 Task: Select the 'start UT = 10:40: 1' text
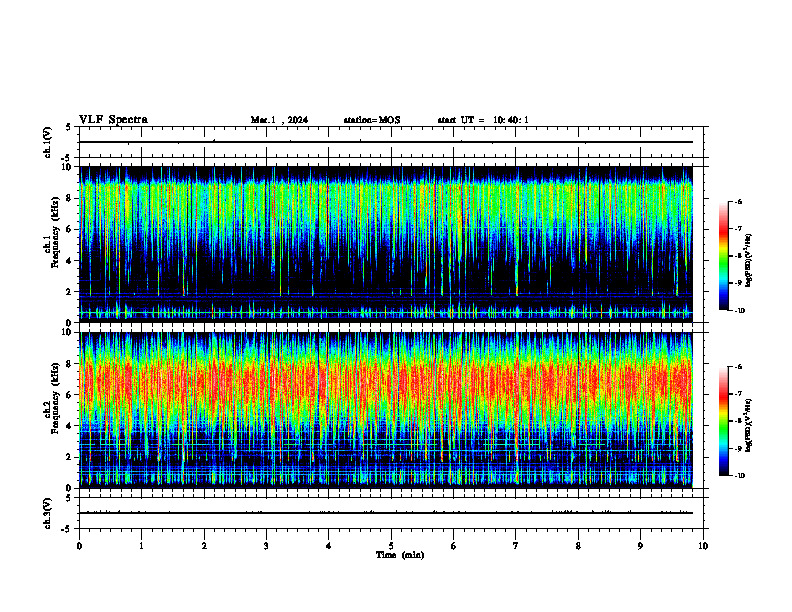483,120
